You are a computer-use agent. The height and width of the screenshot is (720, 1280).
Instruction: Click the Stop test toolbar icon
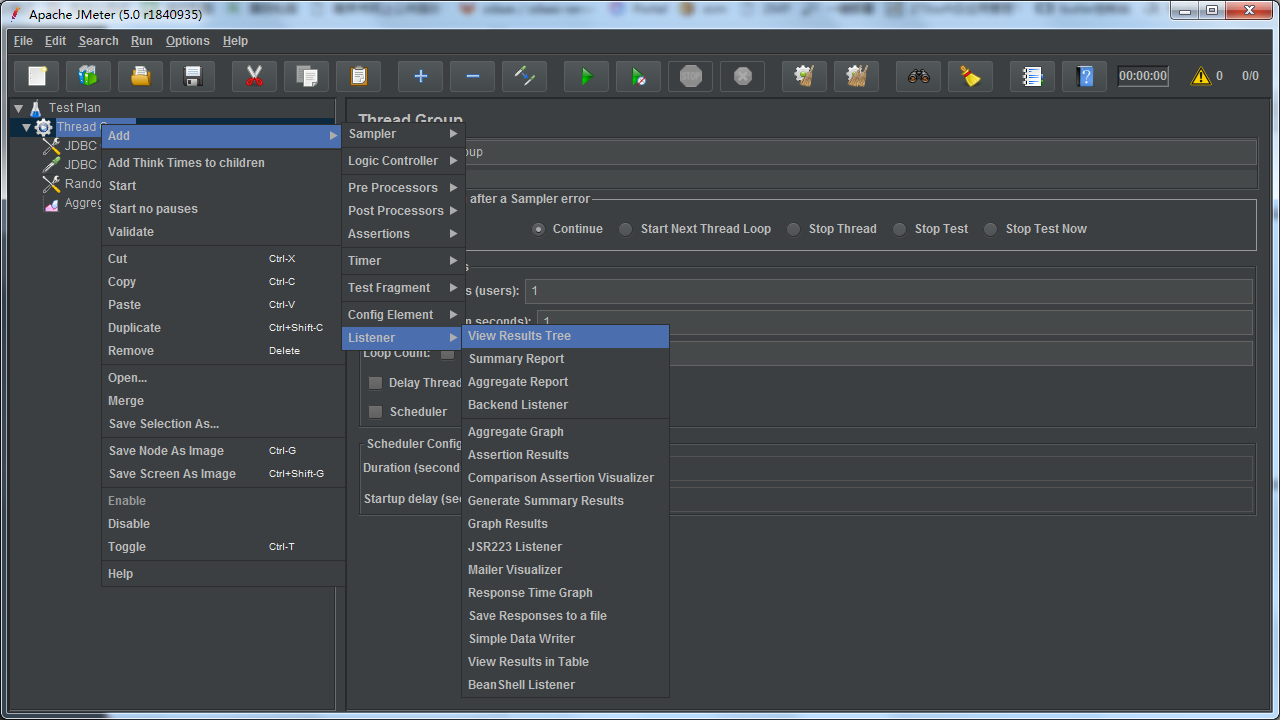tap(691, 76)
